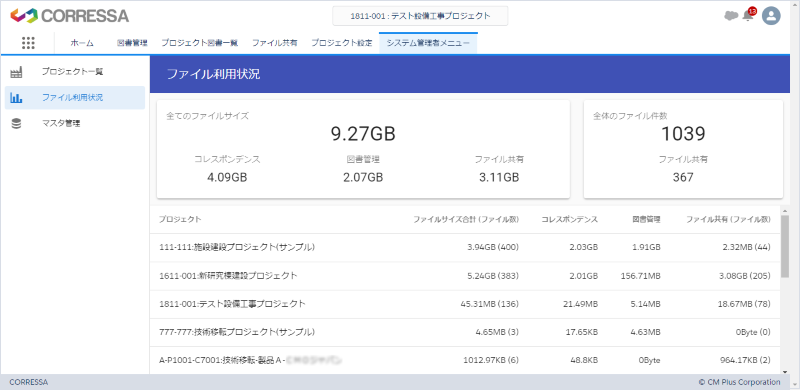Switch to the ファイル共有 tab
Image resolution: width=800 pixels, height=390 pixels.
[274, 43]
